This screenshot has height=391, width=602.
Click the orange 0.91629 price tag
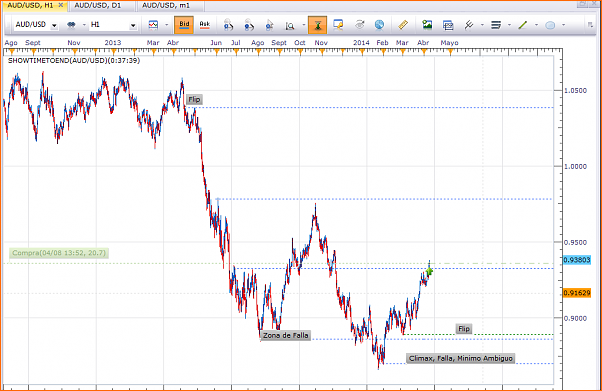(577, 293)
